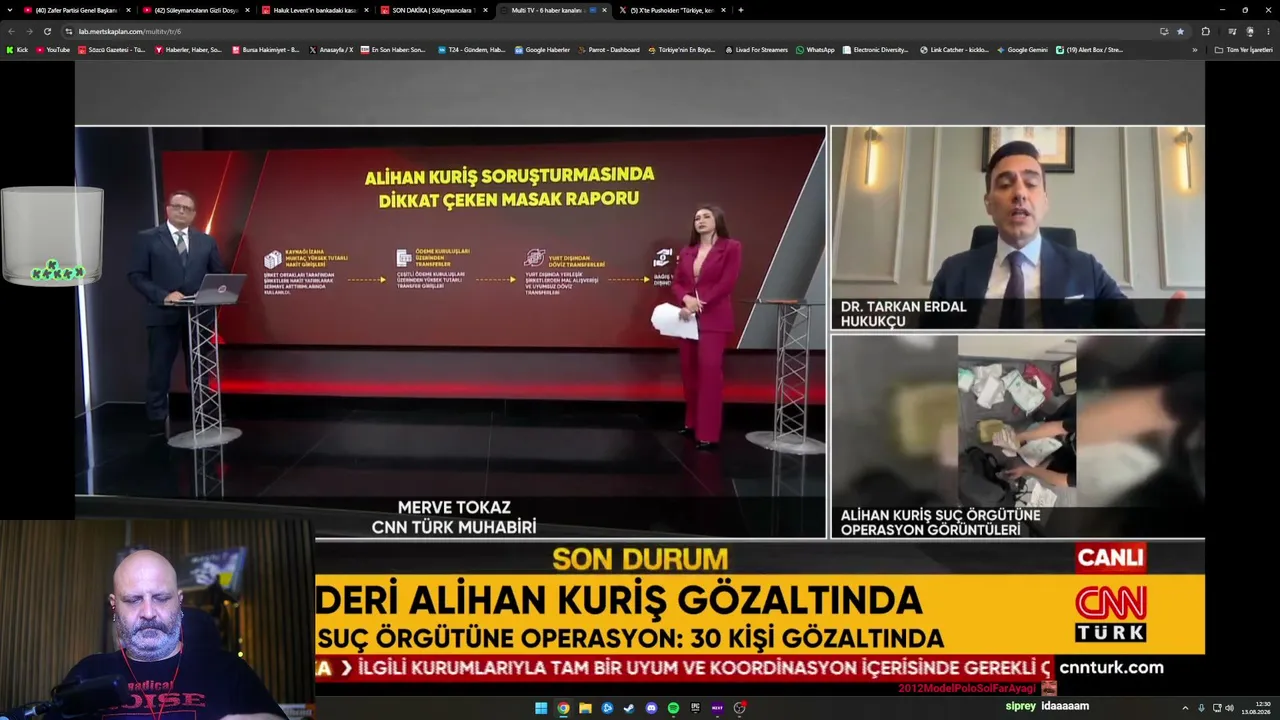Viewport: 1280px width, 720px height.
Task: Click the install/cast screen icon in address bar
Action: click(x=1164, y=31)
